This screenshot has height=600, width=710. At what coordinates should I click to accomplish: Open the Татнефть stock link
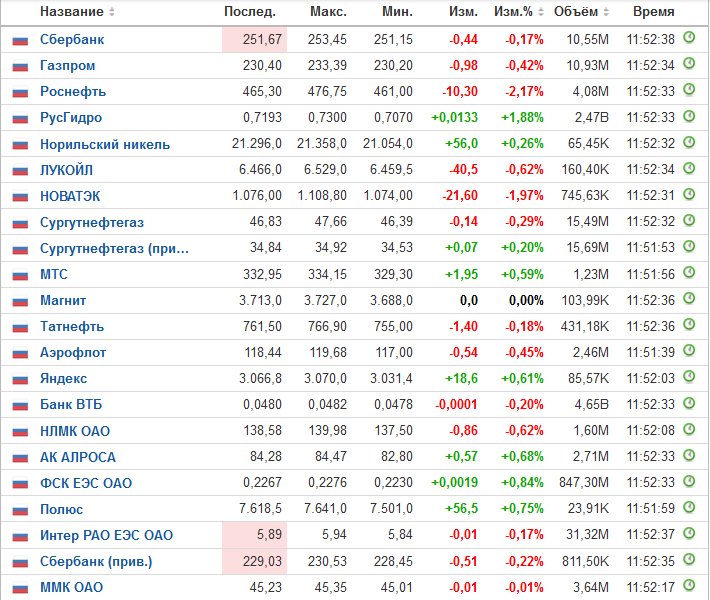72,326
